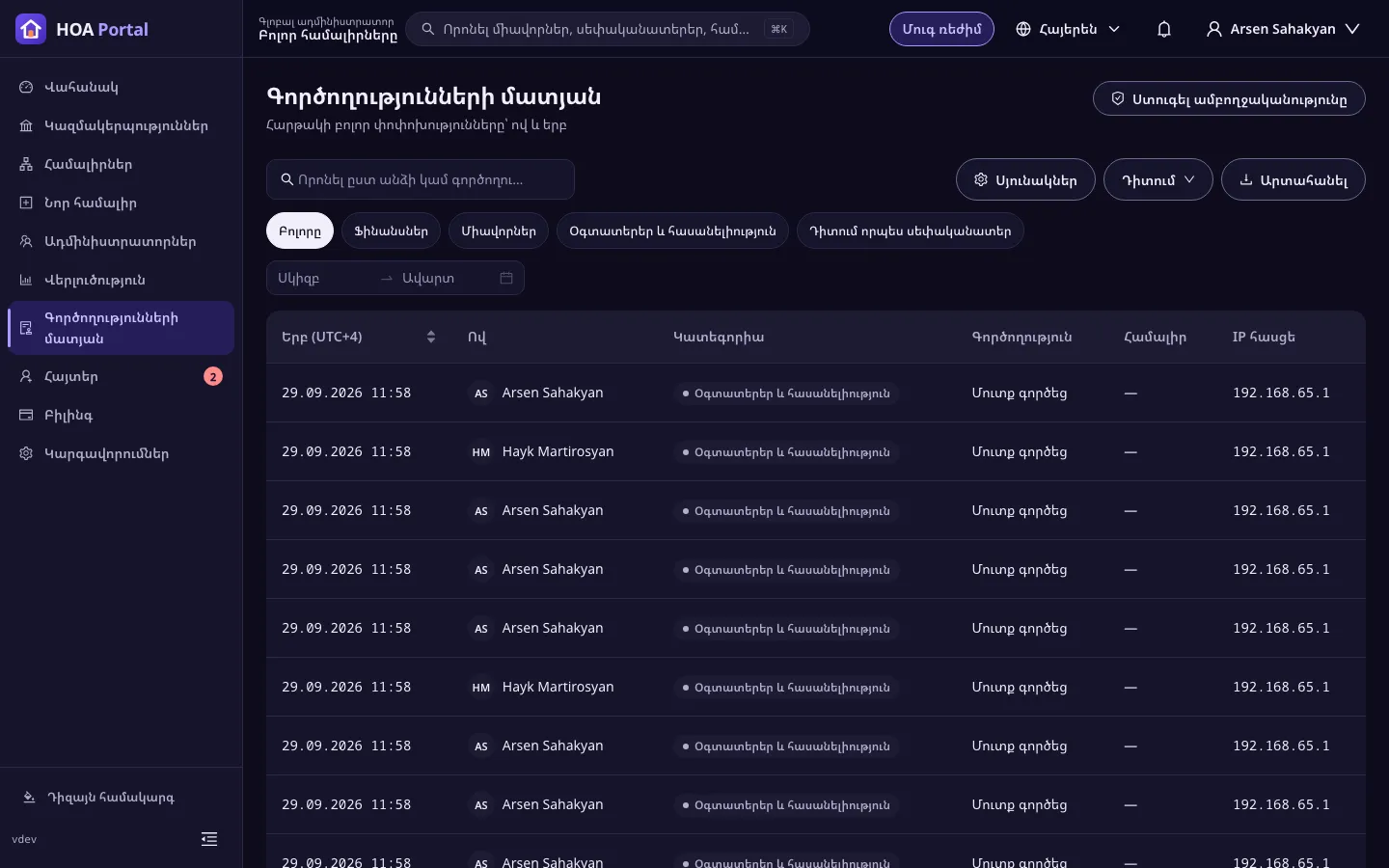Click the Վահանակ dashboard icon
This screenshot has width=1389, height=868.
pyautogui.click(x=26, y=87)
